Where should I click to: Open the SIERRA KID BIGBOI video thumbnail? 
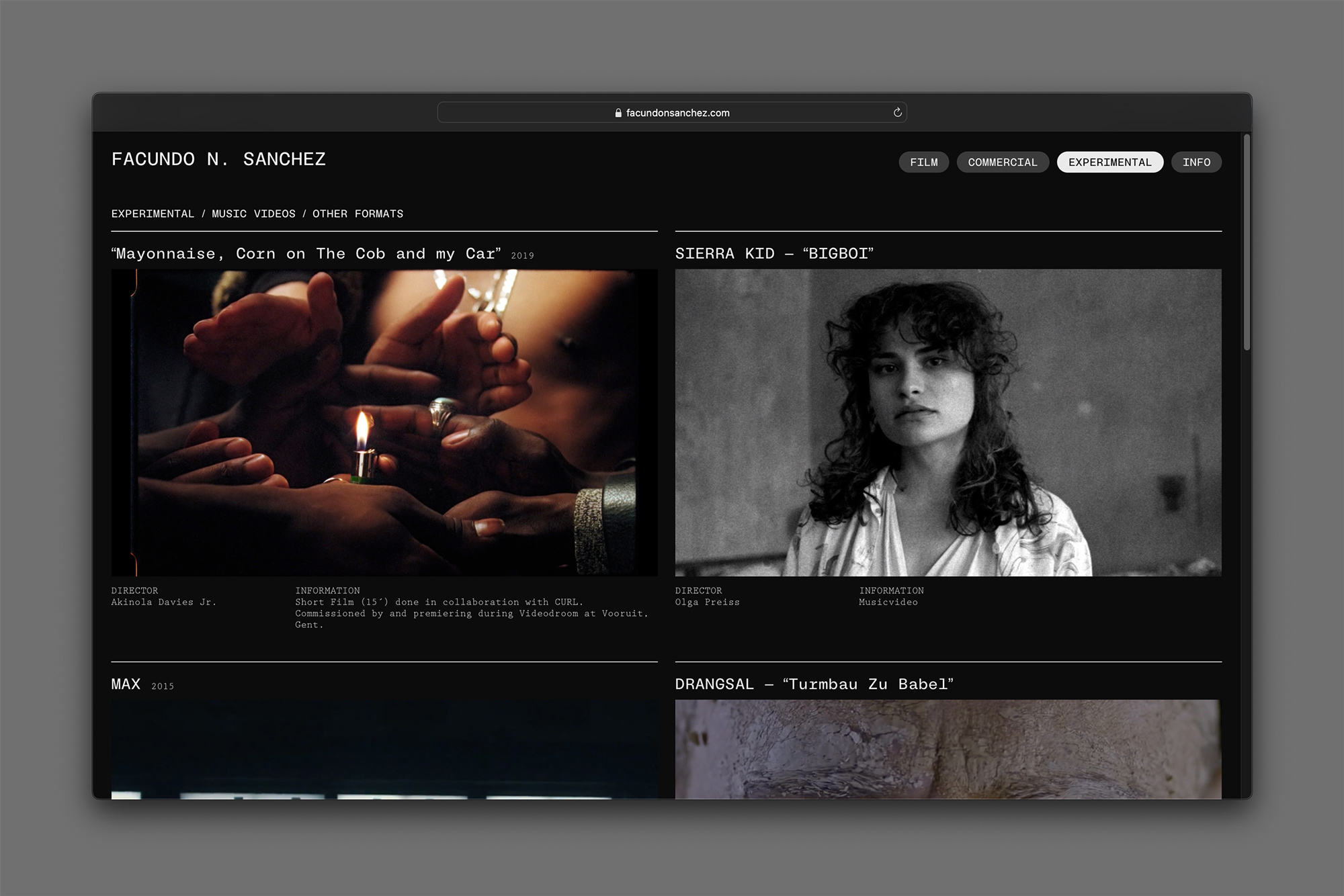(x=948, y=422)
